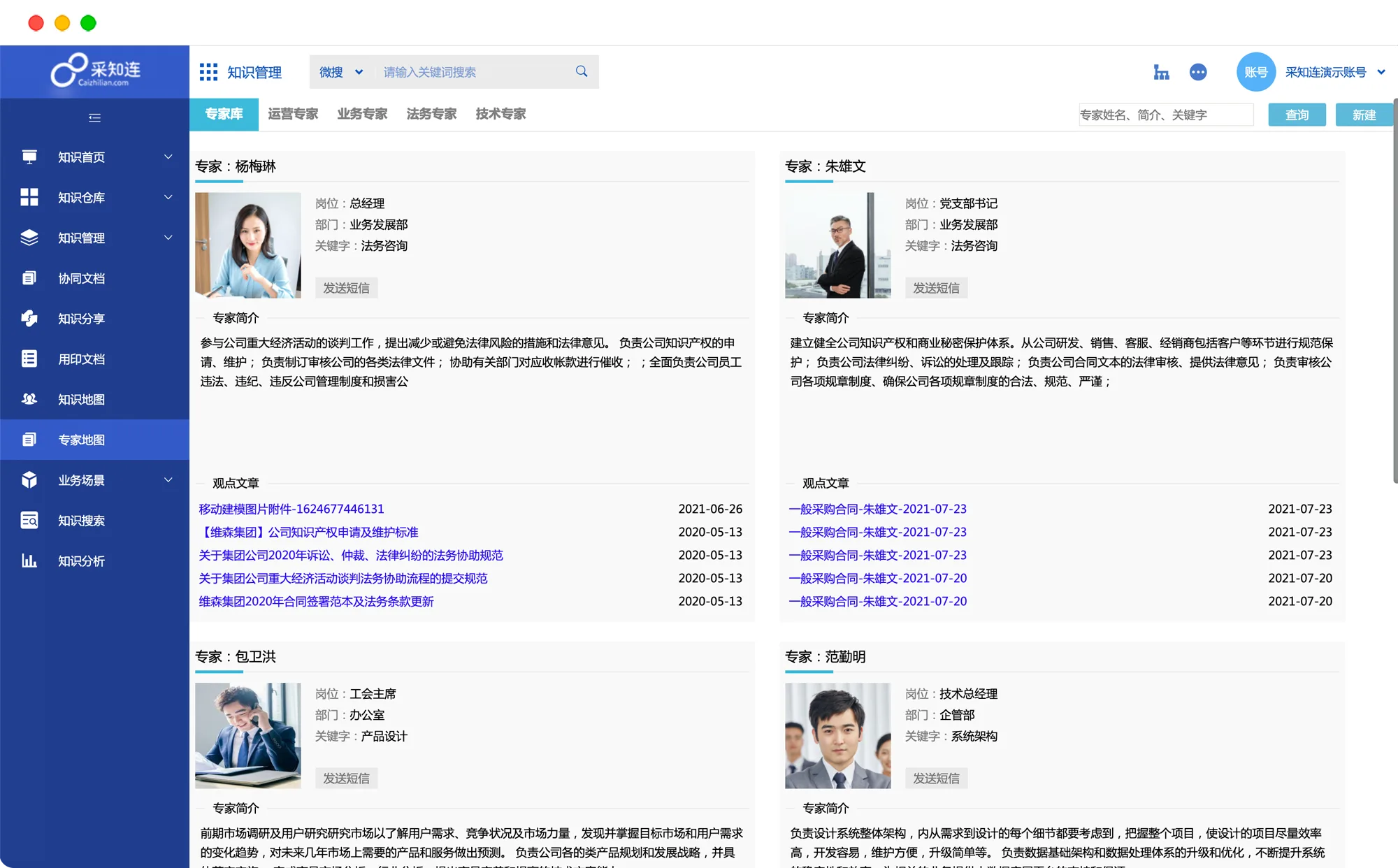Click the search magnifier icon
Image resolution: width=1398 pixels, height=868 pixels.
(581, 71)
